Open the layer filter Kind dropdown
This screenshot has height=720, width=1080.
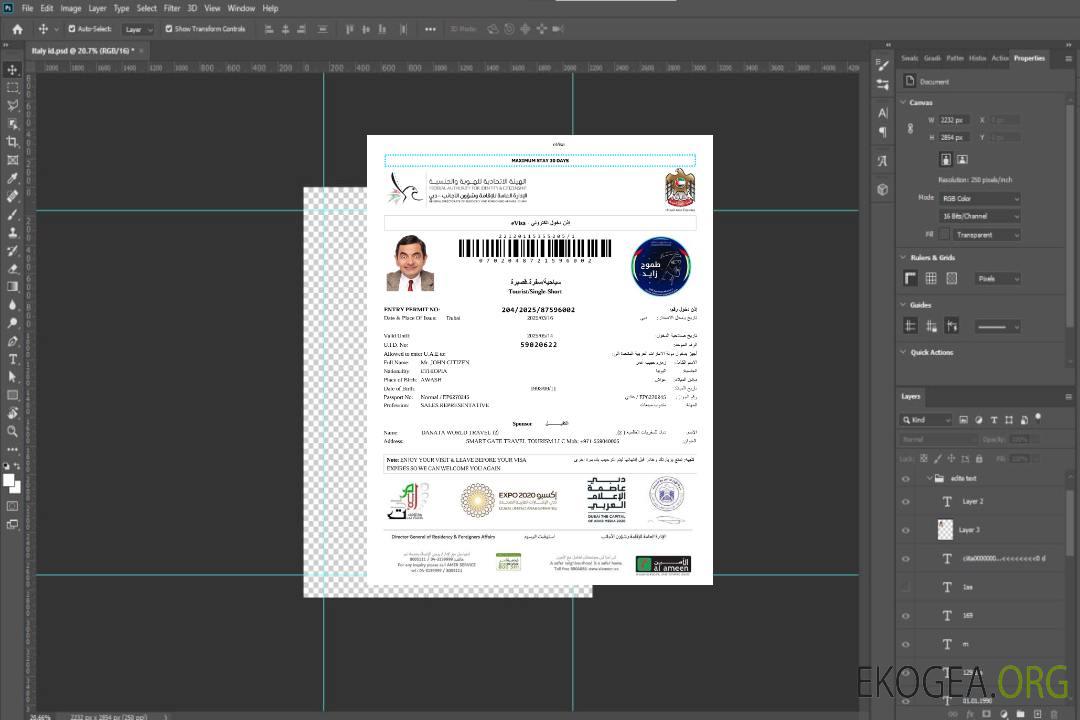pos(926,420)
